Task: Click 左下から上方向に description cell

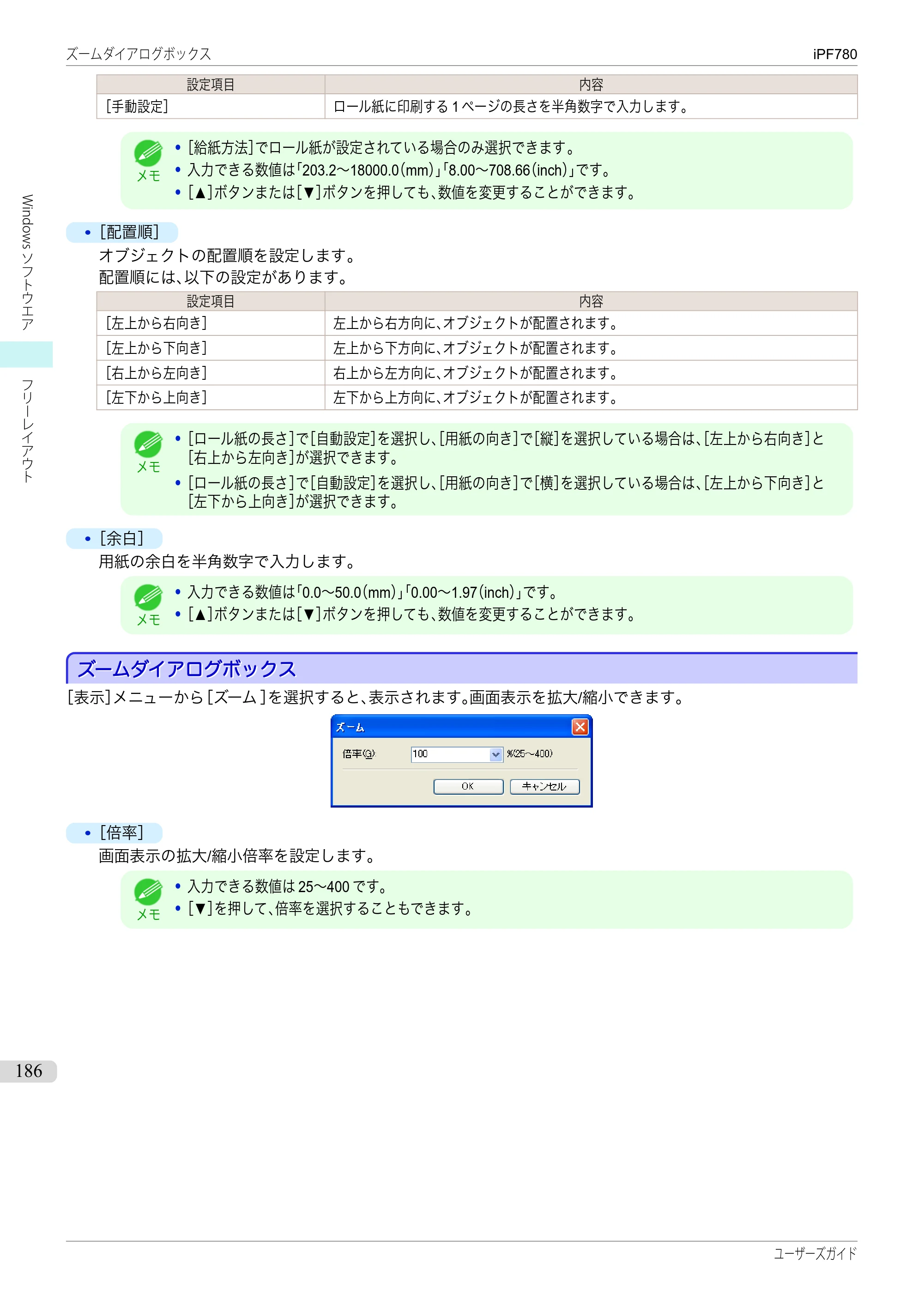Action: point(591,397)
